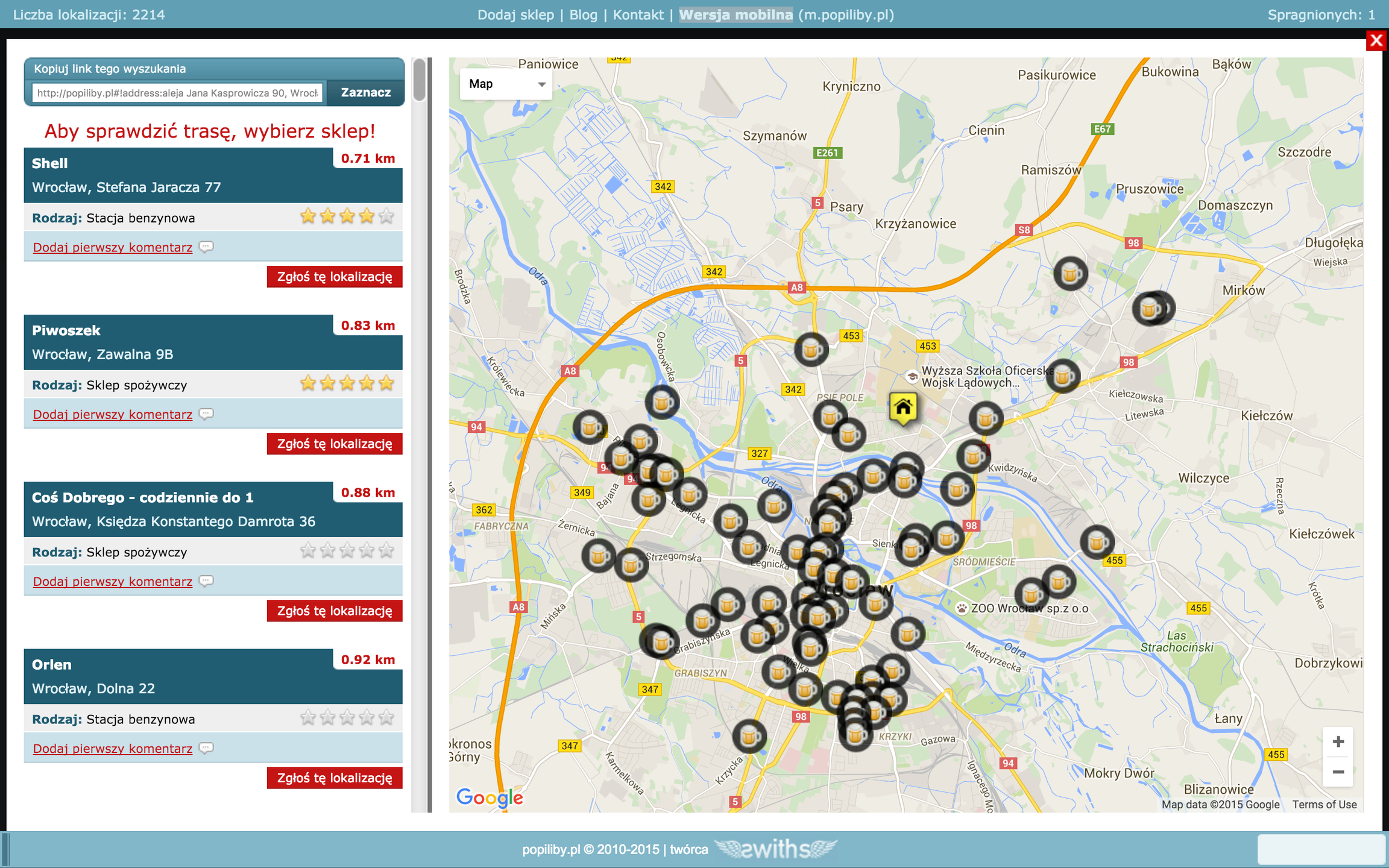Viewport: 1389px width, 868px height.
Task: Click the Zaznacz button
Action: (x=366, y=92)
